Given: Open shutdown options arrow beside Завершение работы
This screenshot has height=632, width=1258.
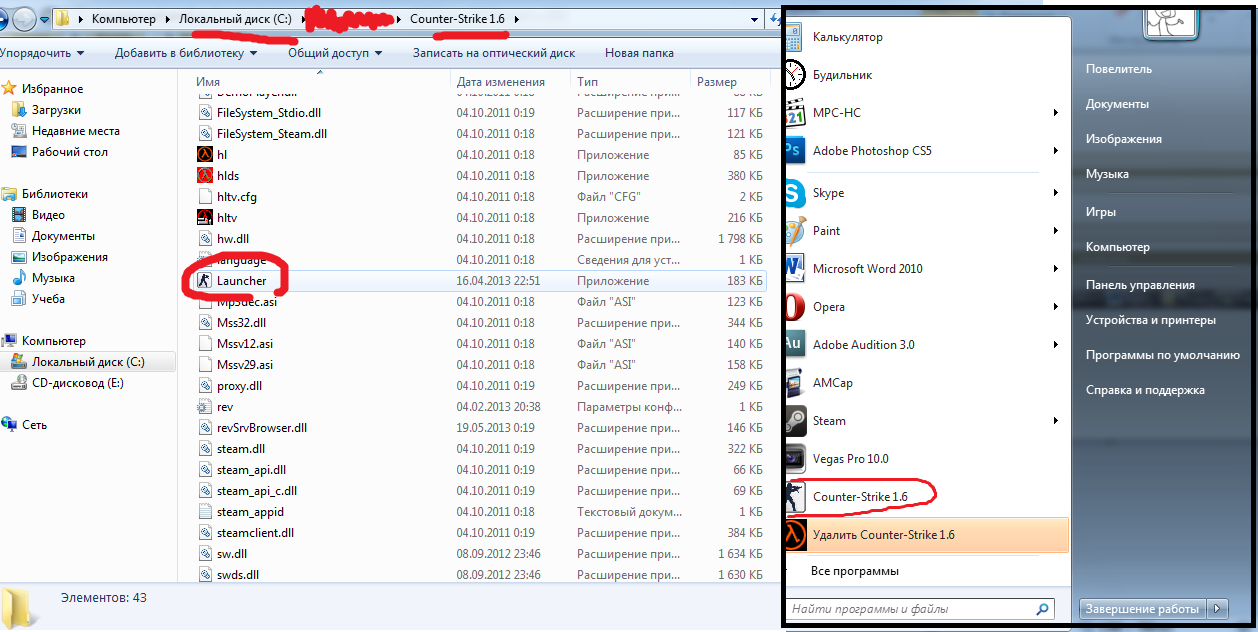Looking at the screenshot, I should tap(1217, 608).
